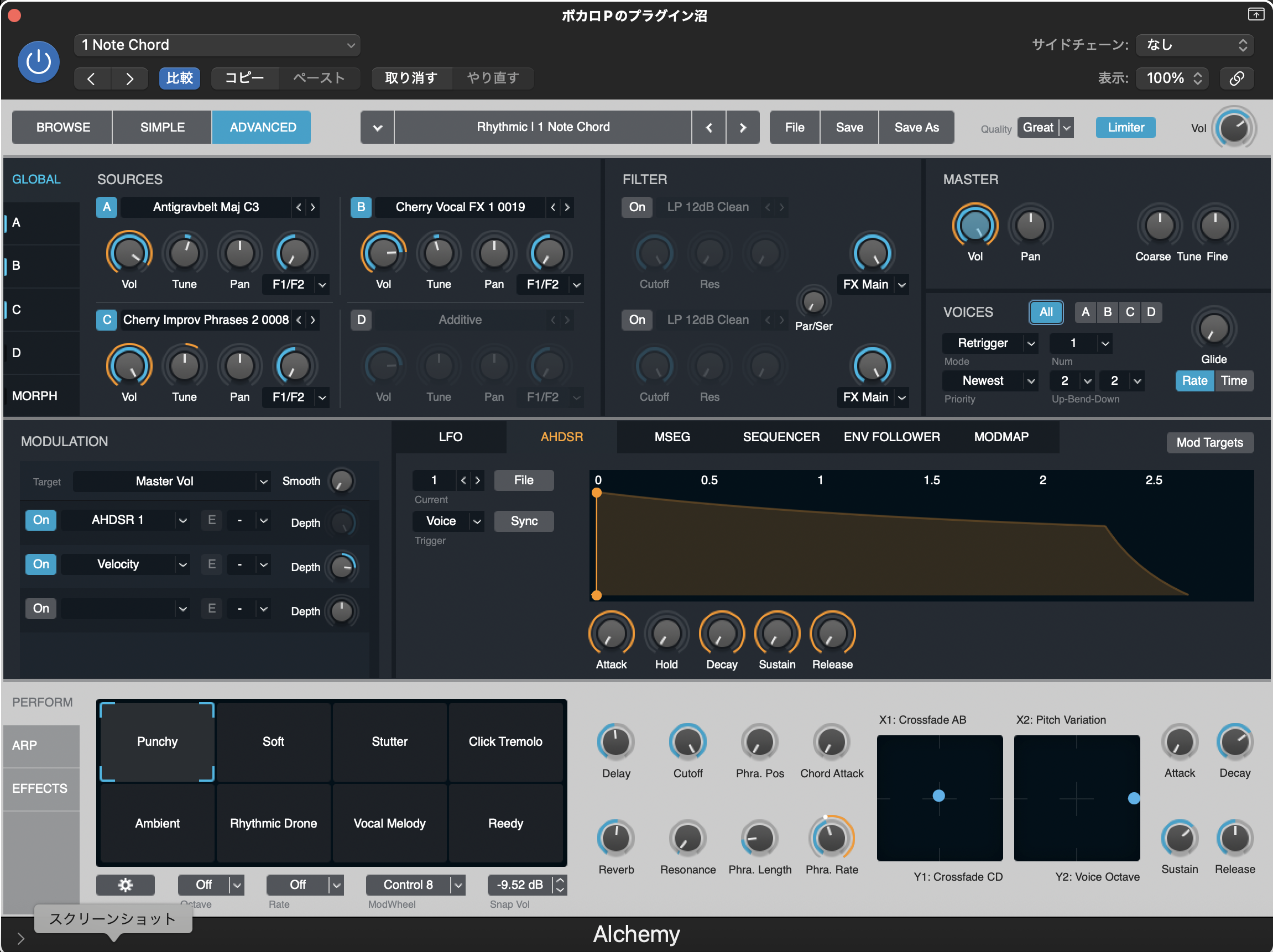Click next sample arrow for Source A

point(312,207)
